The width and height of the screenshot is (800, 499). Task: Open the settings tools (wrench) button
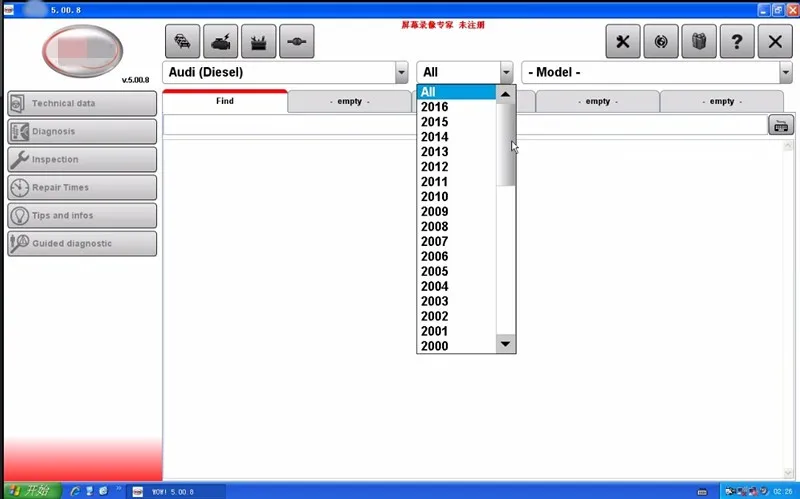pyautogui.click(x=622, y=41)
